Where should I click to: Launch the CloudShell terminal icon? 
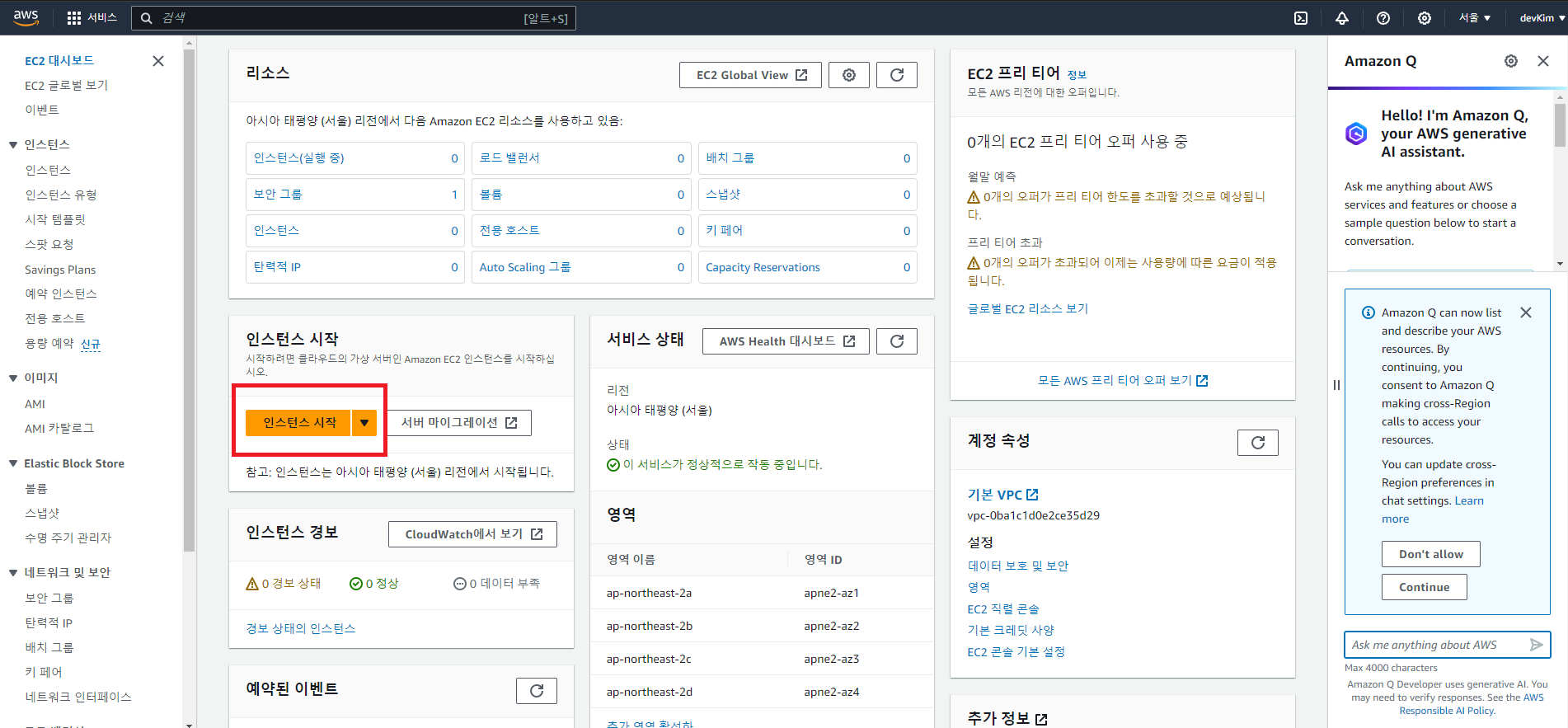[1301, 18]
